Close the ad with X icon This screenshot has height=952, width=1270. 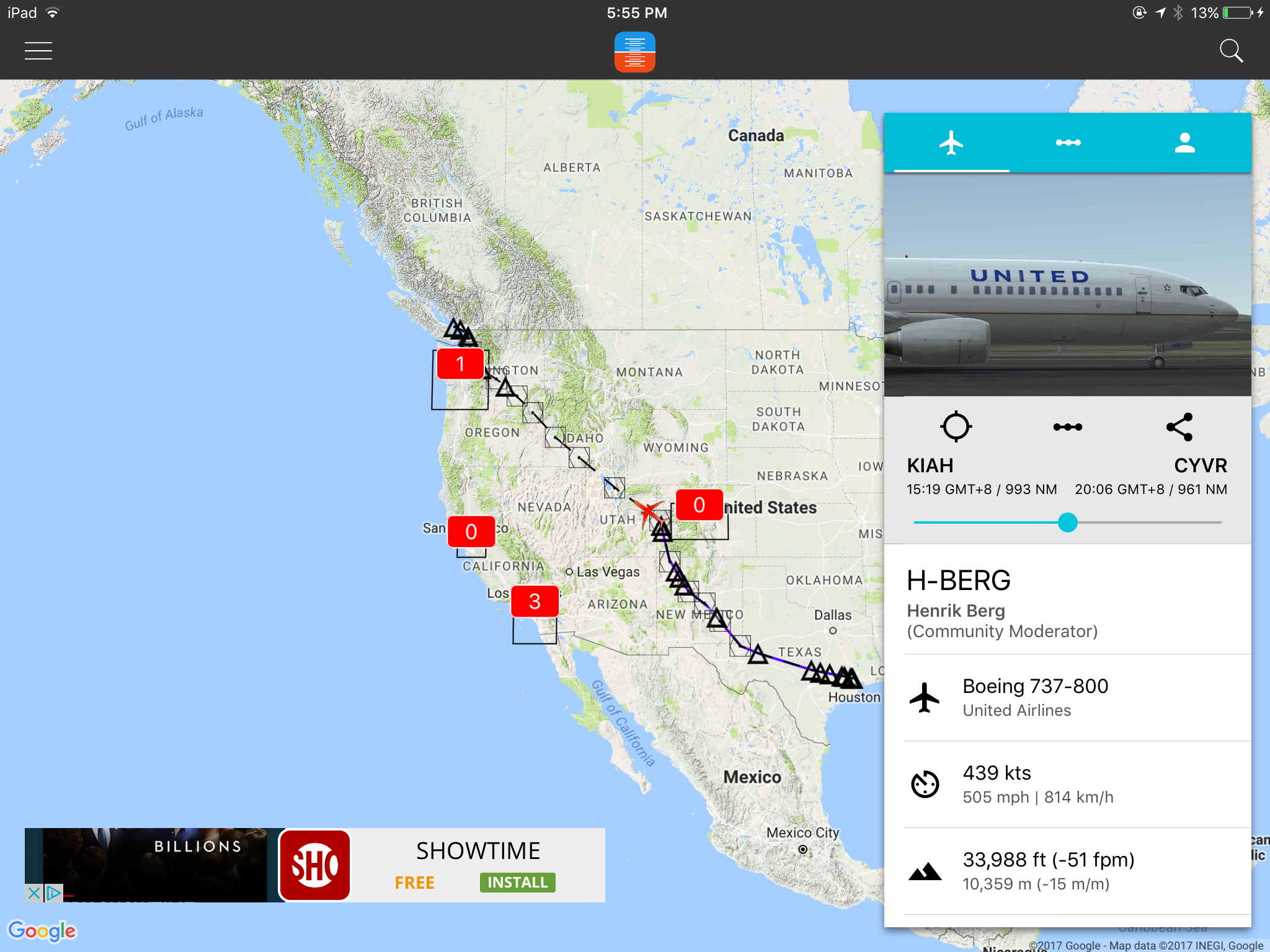(33, 893)
